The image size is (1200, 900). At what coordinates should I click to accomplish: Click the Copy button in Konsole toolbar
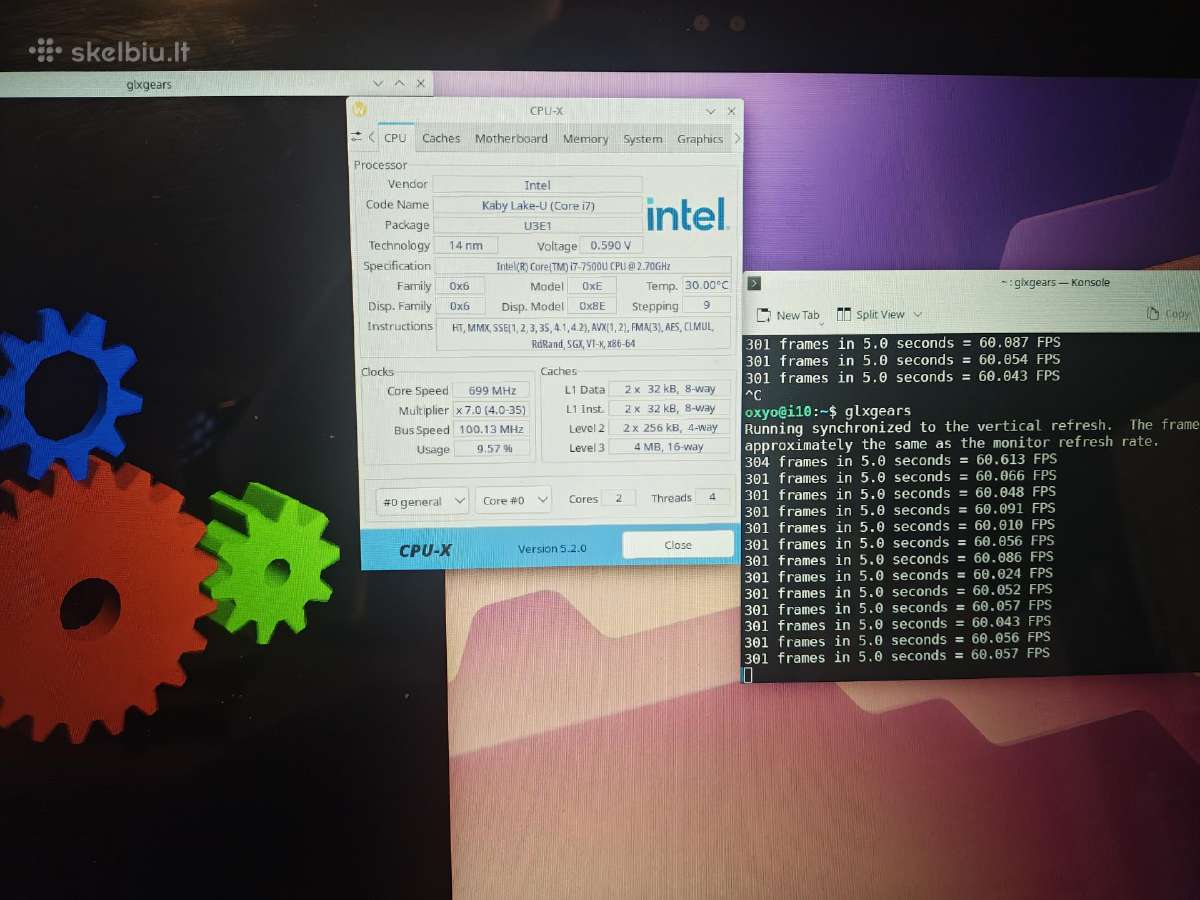point(1169,314)
